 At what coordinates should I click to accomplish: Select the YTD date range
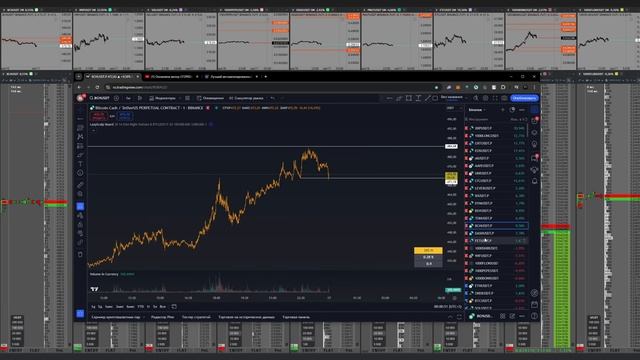141,307
